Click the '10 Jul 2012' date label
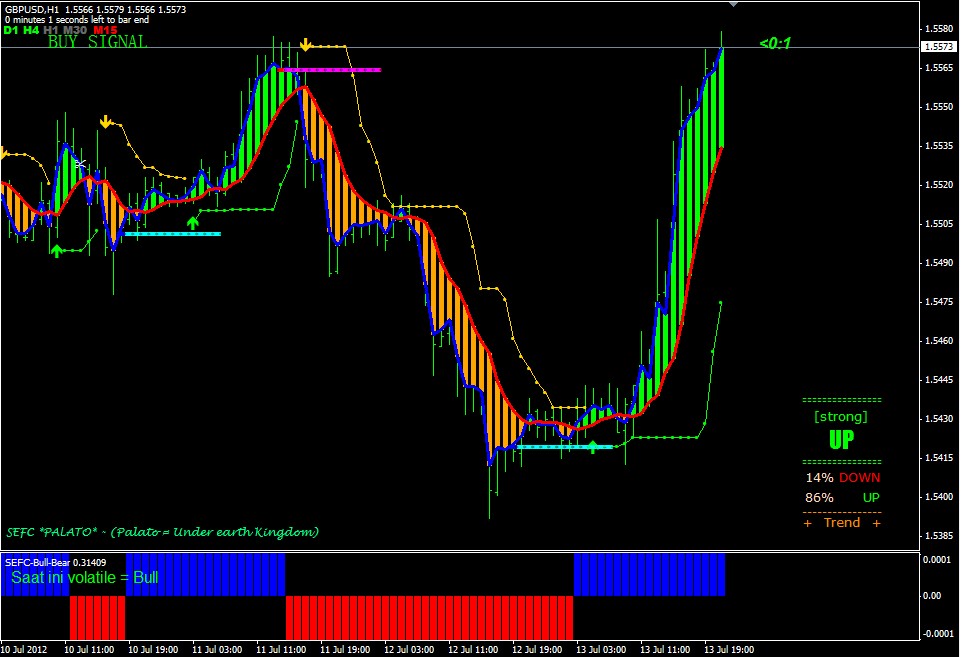 point(23,649)
